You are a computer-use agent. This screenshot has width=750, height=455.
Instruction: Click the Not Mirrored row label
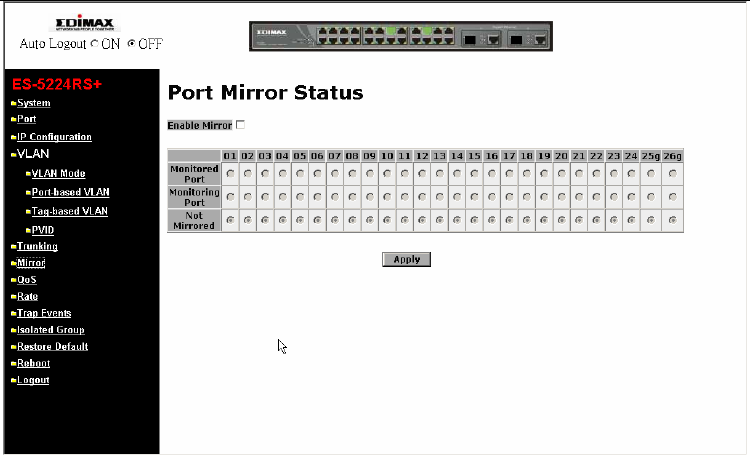point(194,221)
